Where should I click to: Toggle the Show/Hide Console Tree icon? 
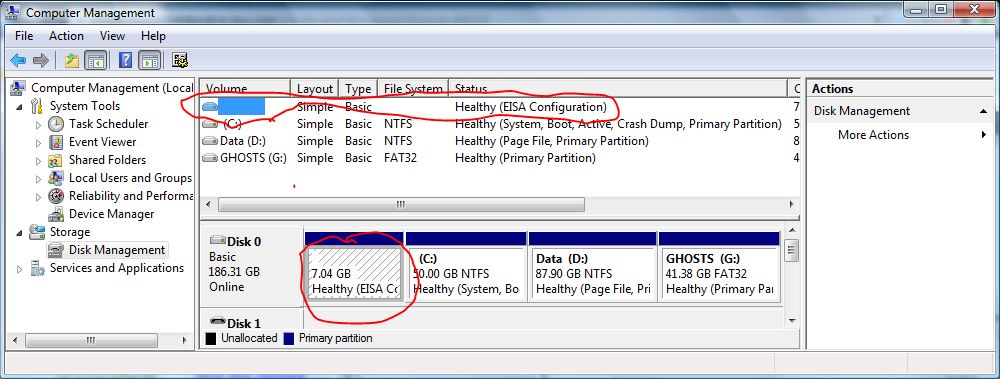[x=96, y=61]
